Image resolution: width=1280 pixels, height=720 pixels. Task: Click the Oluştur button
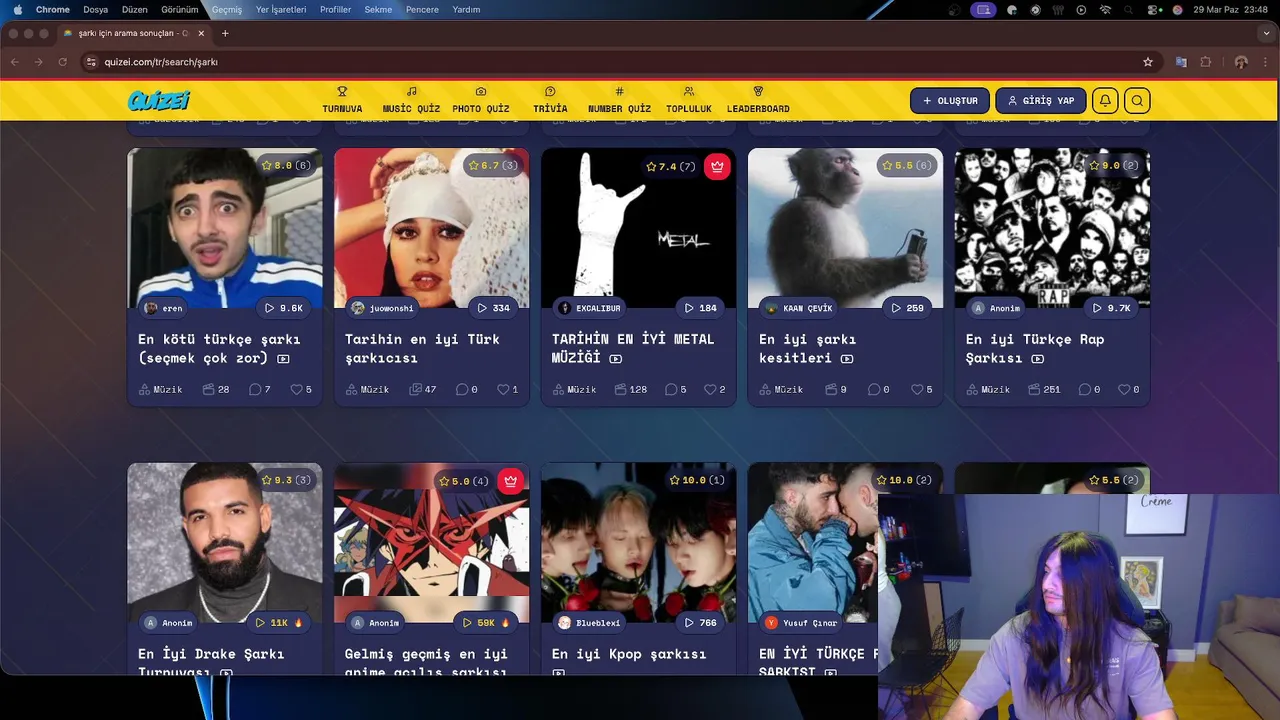950,101
